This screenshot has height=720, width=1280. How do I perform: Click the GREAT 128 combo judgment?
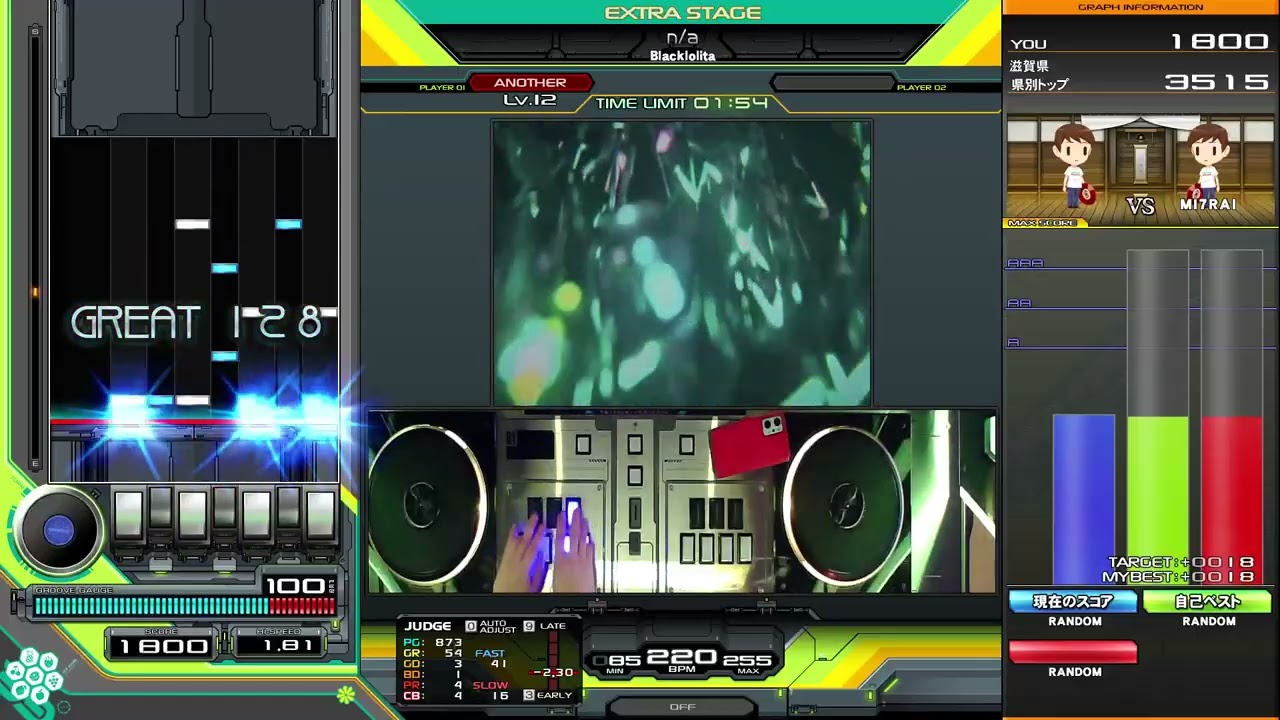coord(197,323)
